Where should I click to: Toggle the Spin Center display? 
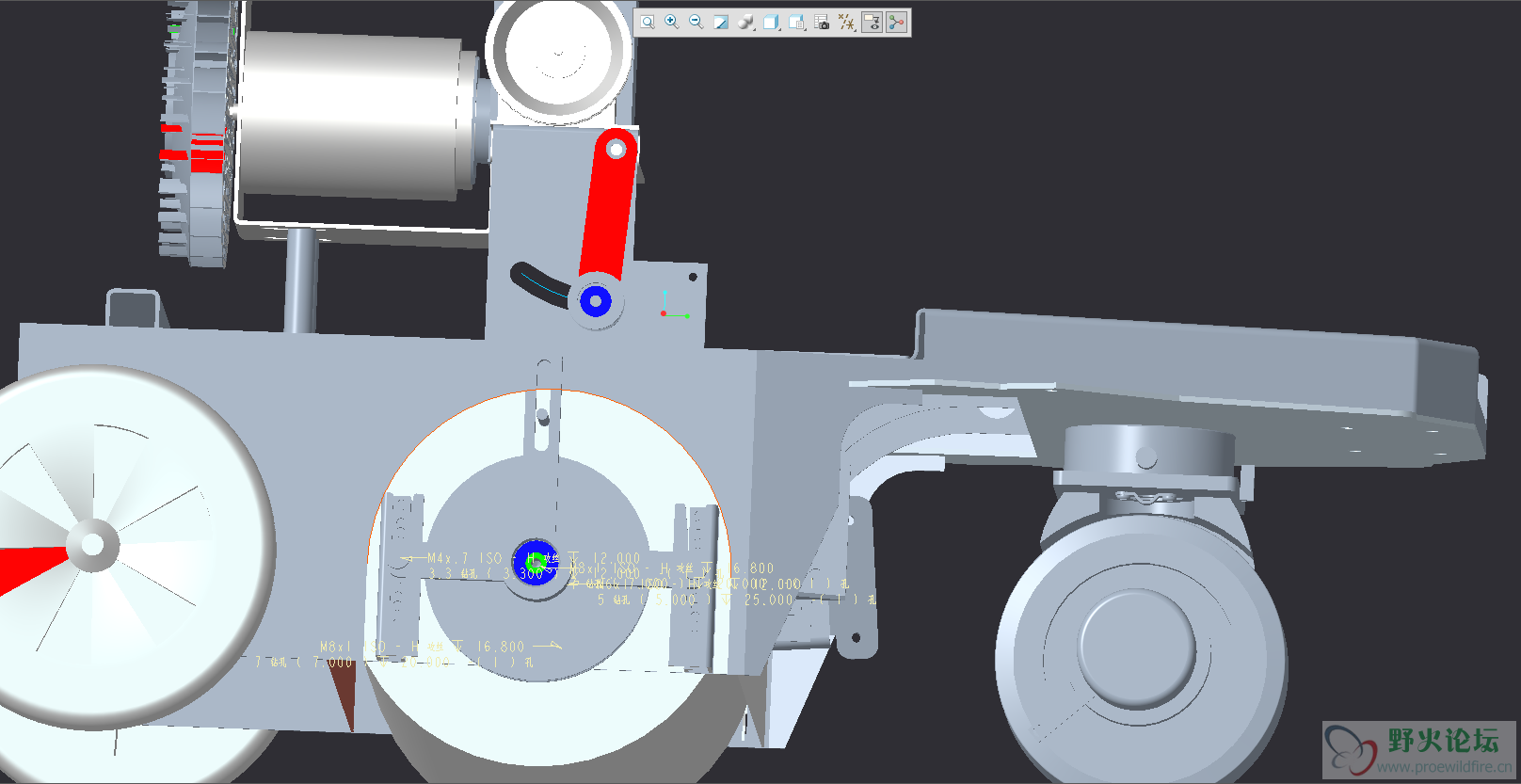coord(897,23)
